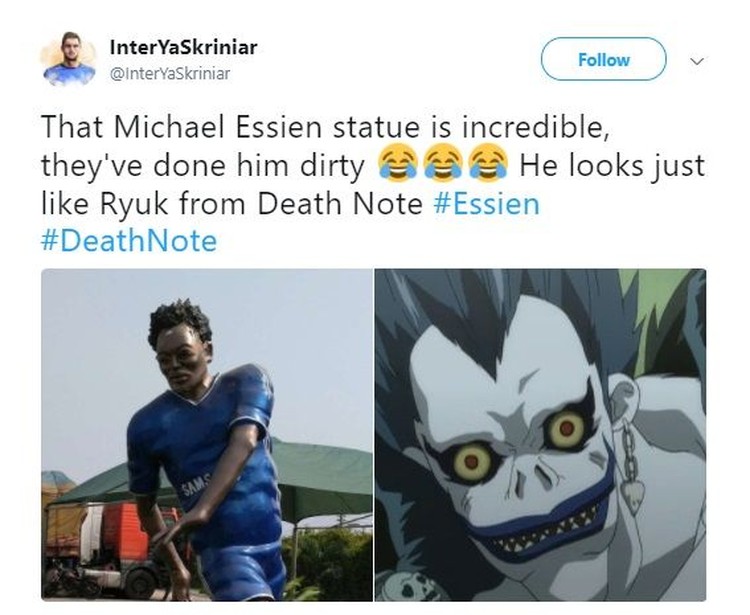Open InterYaSkriniar's profile avatar picture
Screen dimensions: 750x615
click(x=69, y=59)
